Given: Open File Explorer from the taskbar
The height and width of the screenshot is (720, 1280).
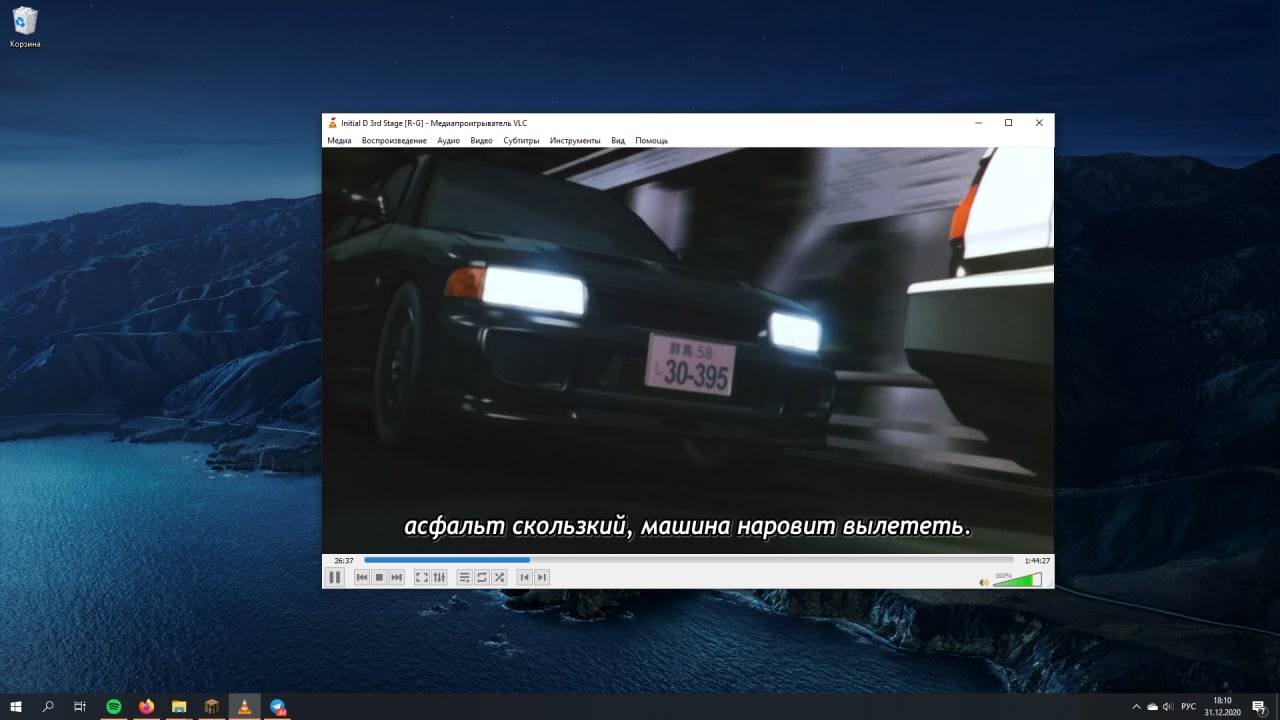Looking at the screenshot, I should pos(179,706).
